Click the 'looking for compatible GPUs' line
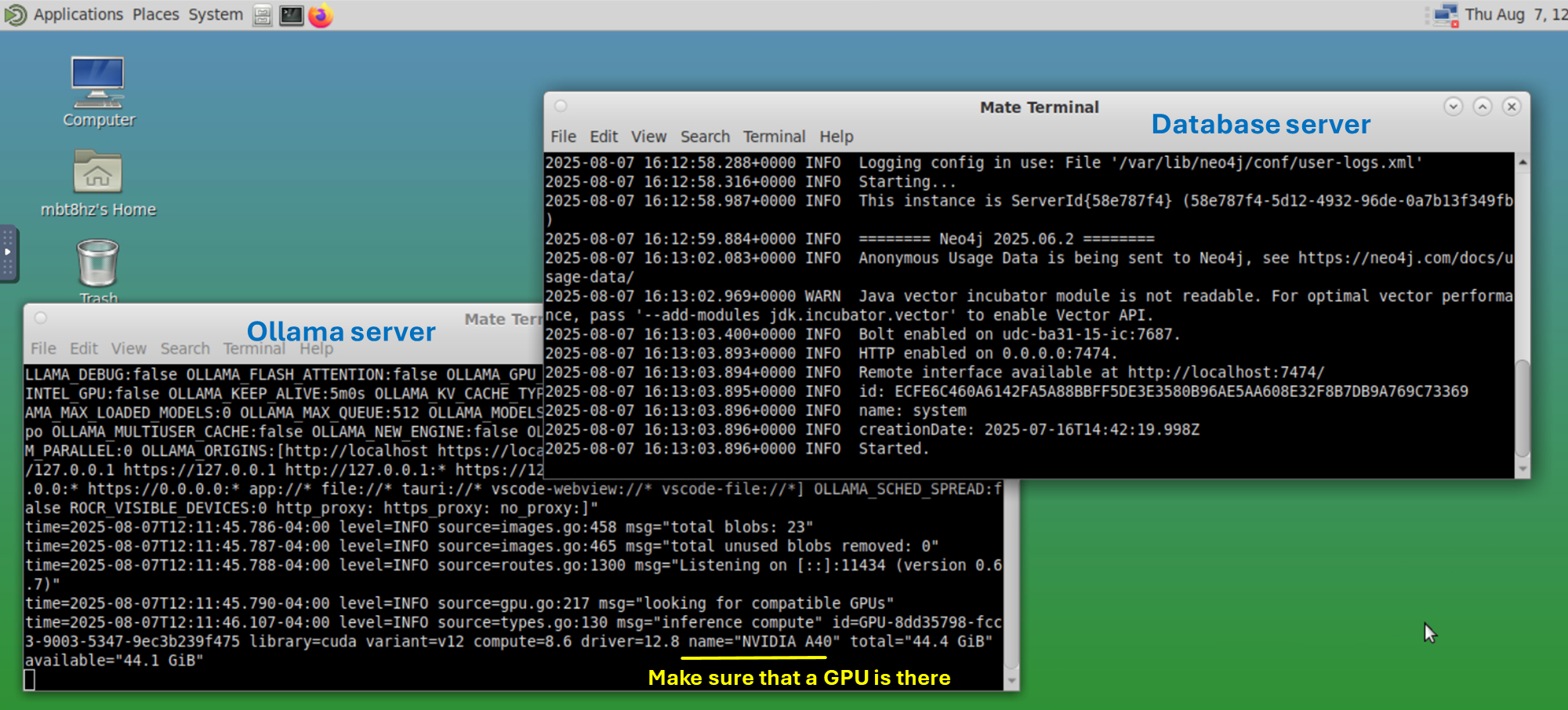Screen dimensions: 1568x710 [459, 603]
